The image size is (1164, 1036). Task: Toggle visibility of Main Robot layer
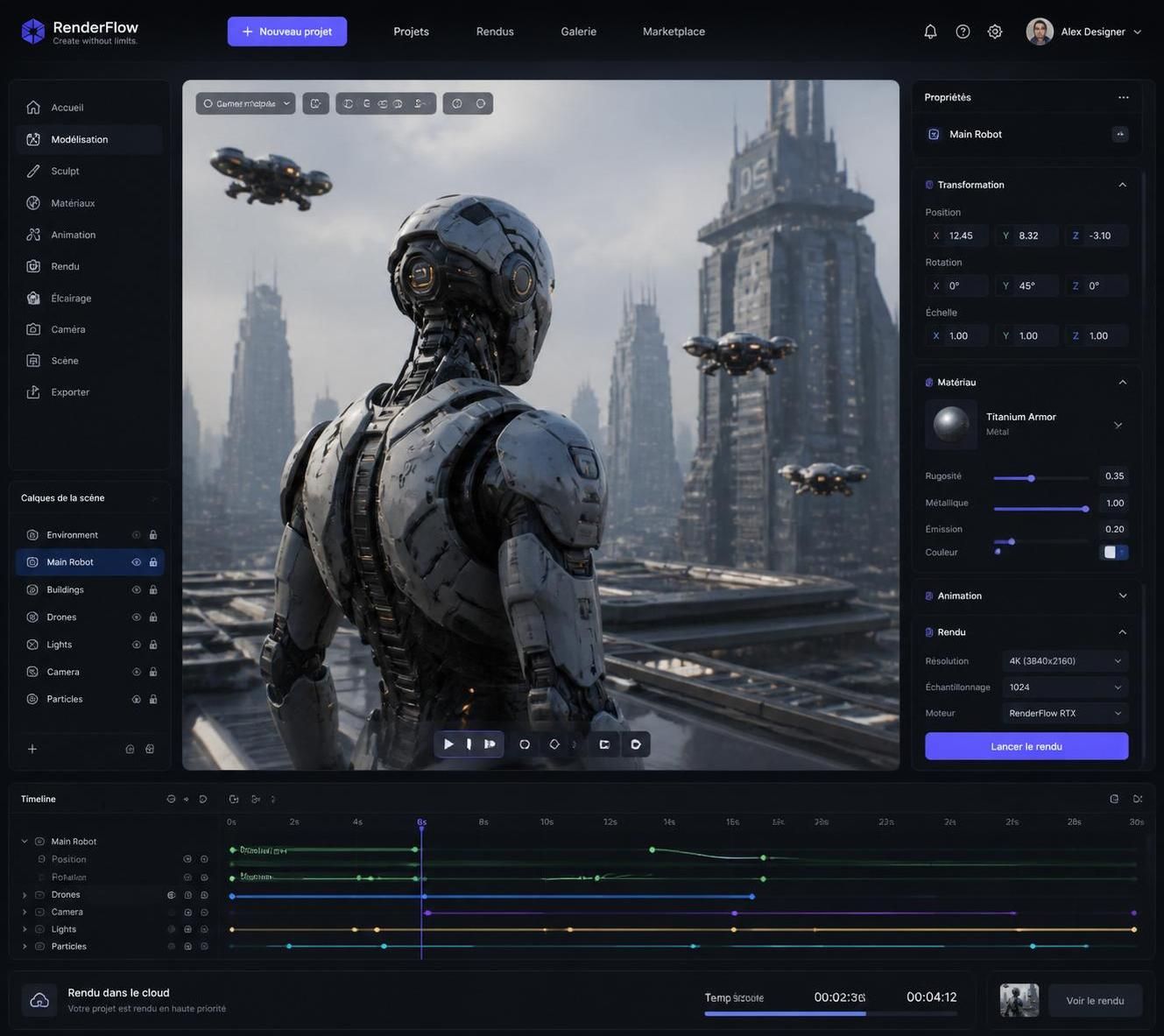point(136,562)
